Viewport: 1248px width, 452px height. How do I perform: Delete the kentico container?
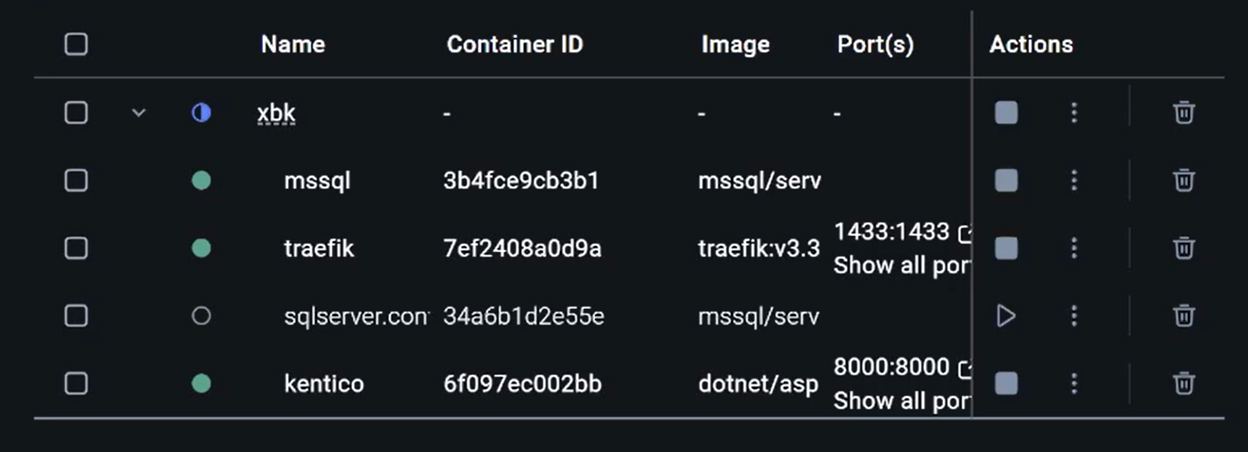1183,383
